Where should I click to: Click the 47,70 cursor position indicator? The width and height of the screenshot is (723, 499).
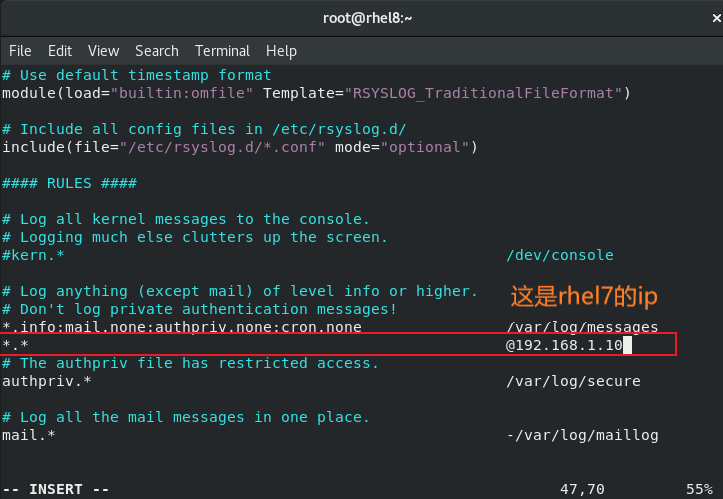[582, 489]
